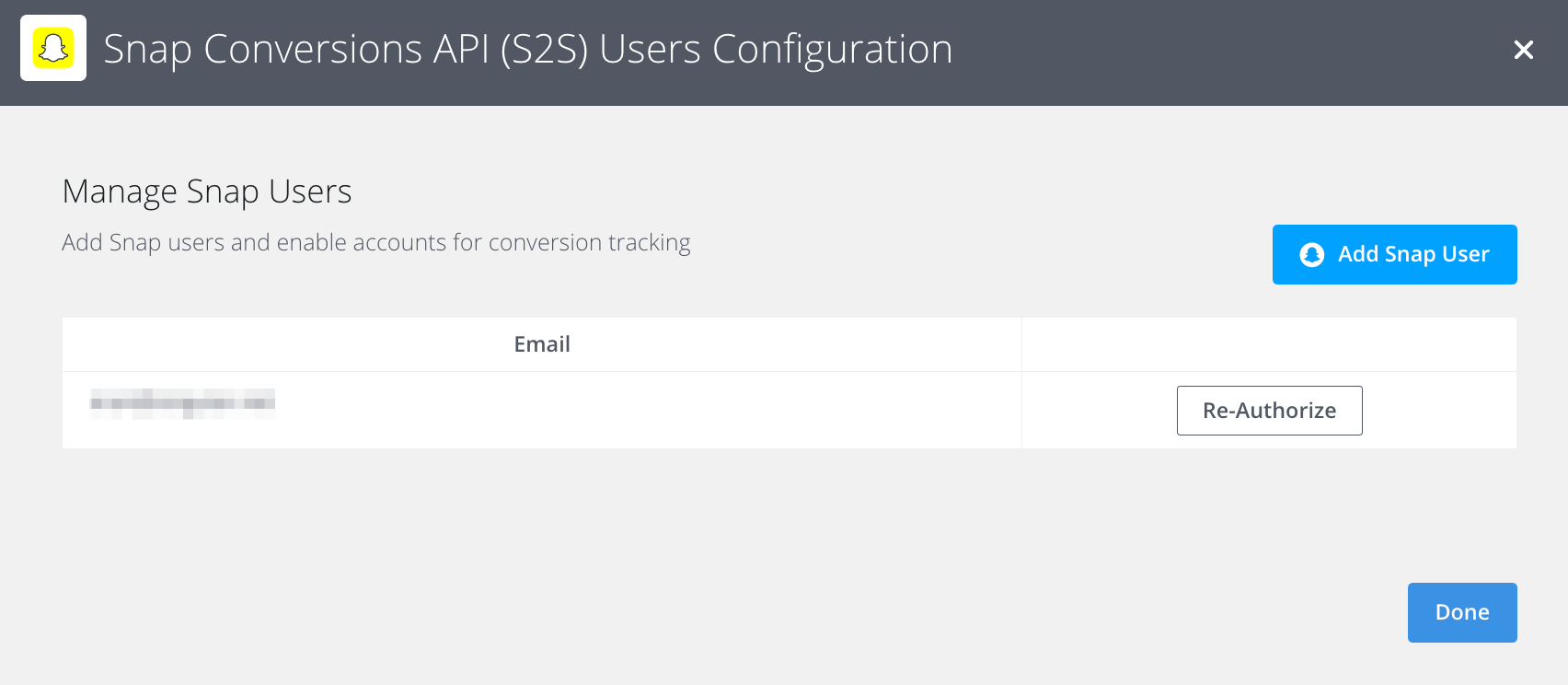
Task: Click the blank column header beside Email
Action: click(1268, 344)
